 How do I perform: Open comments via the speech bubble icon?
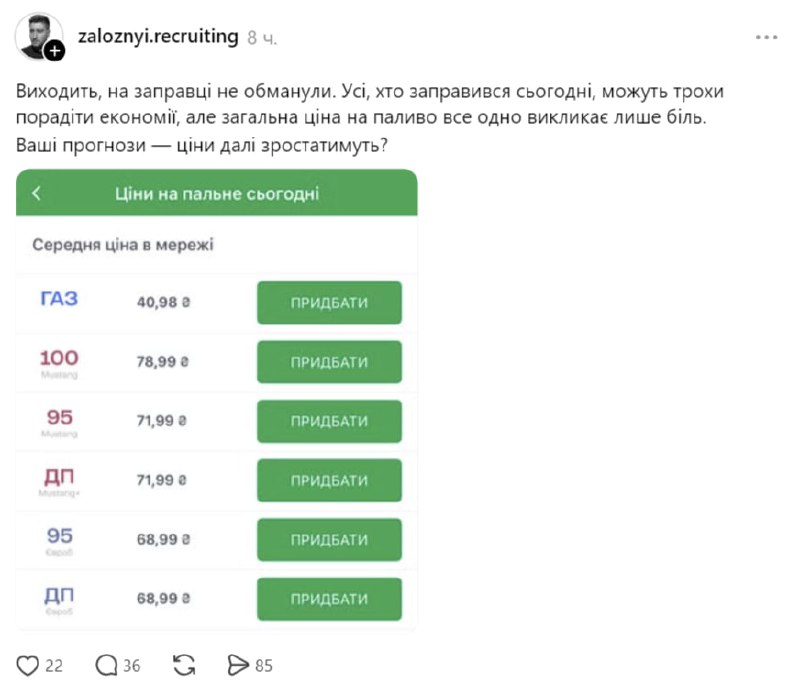(106, 665)
